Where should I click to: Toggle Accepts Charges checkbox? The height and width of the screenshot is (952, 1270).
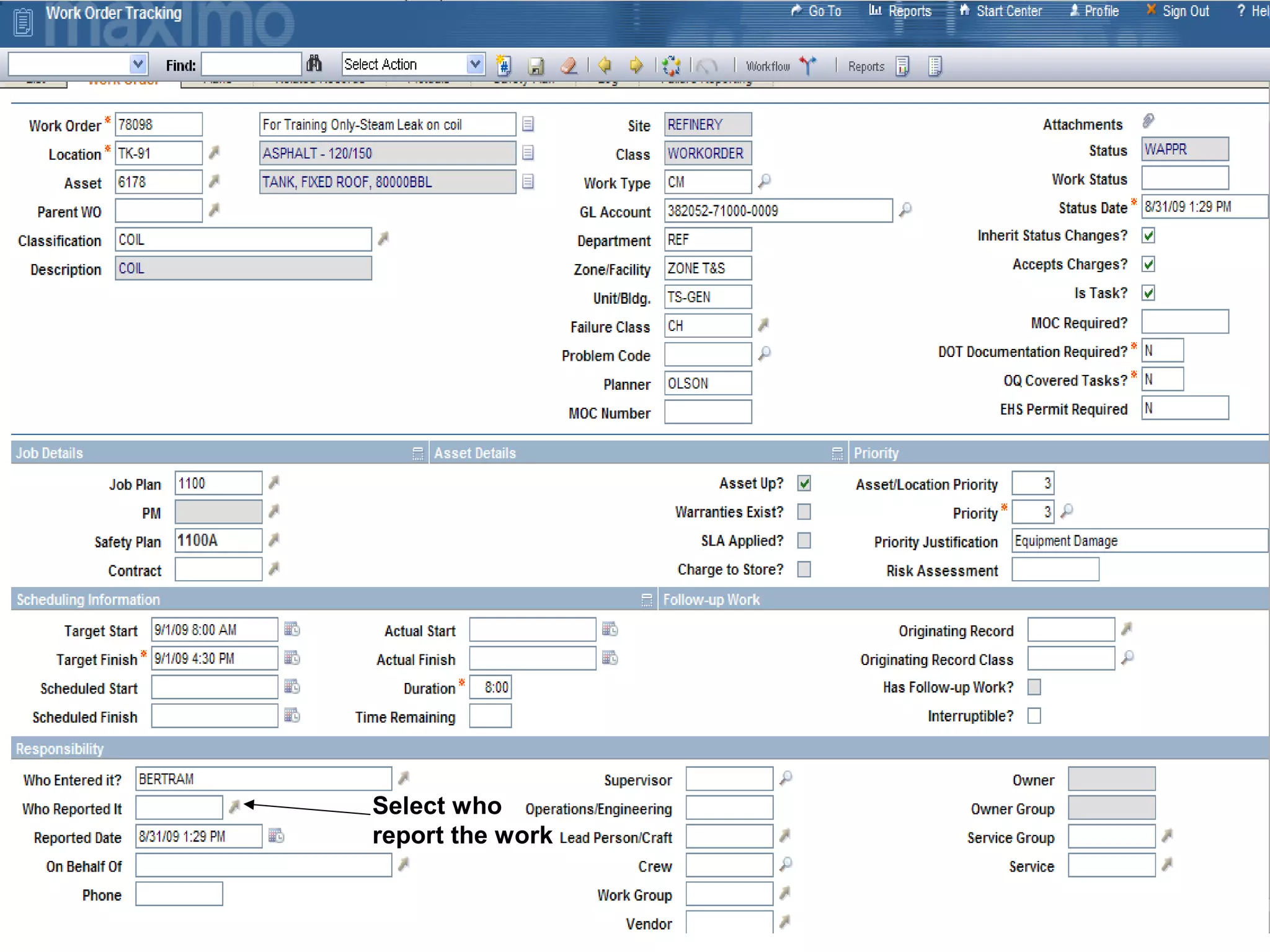tap(1148, 264)
